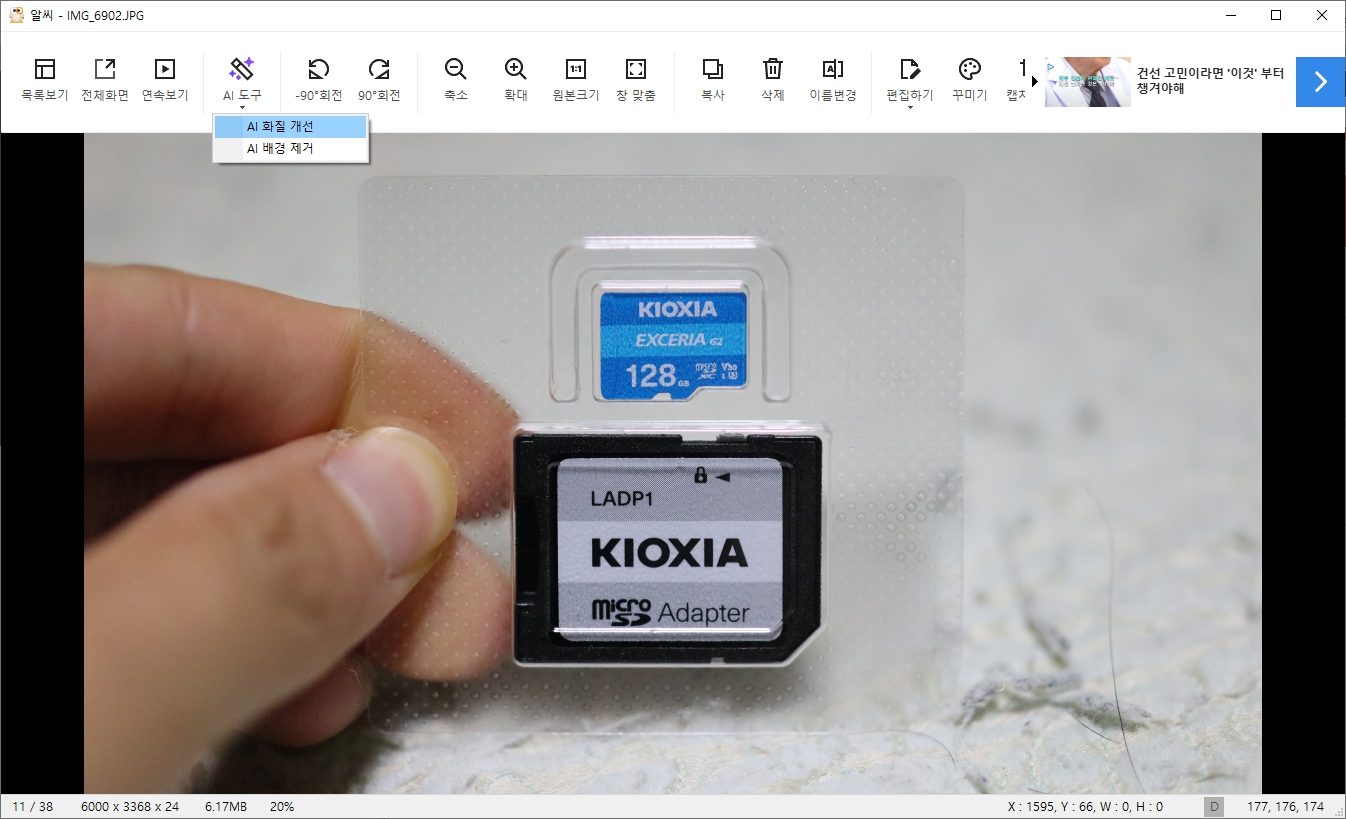Start 연속보기 slideshow
This screenshot has width=1346, height=819.
click(x=165, y=80)
